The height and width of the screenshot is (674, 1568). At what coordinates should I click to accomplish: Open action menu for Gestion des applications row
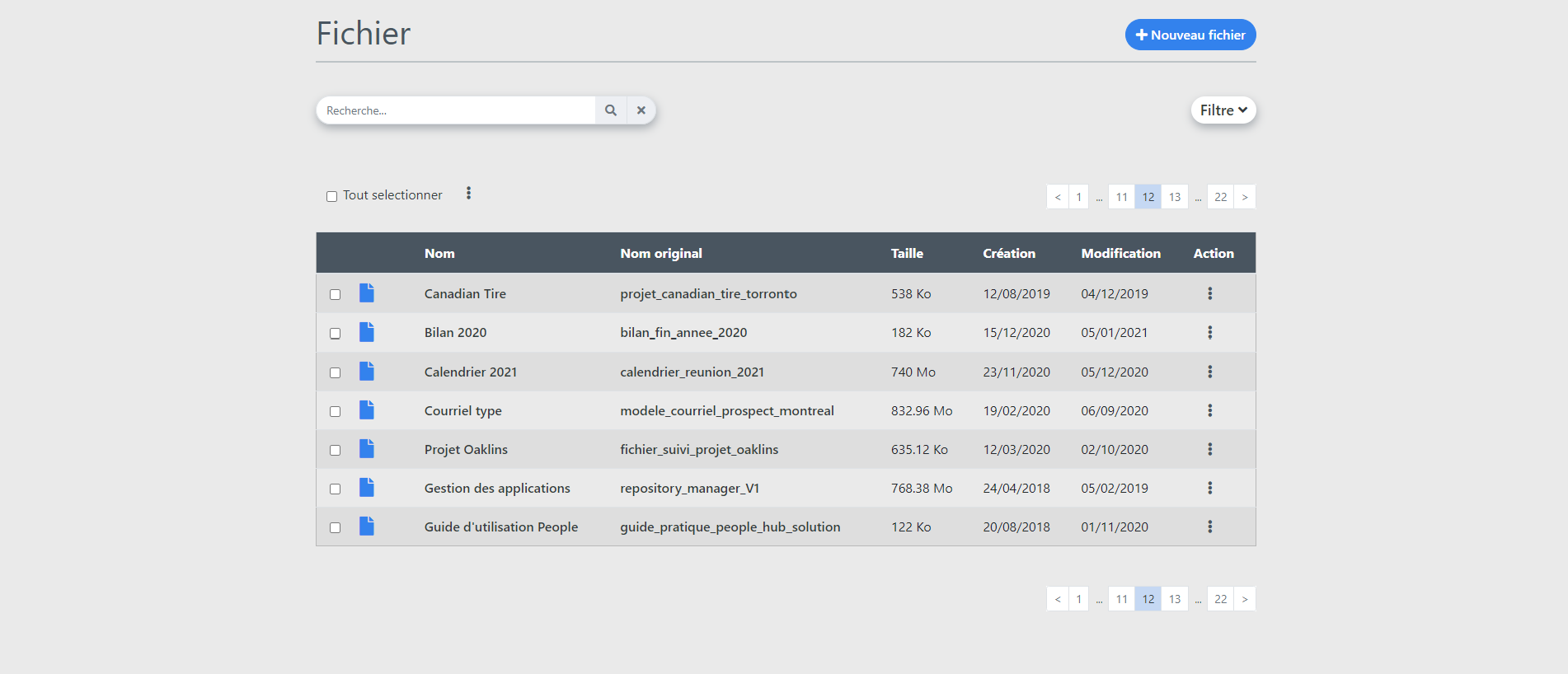tap(1209, 488)
